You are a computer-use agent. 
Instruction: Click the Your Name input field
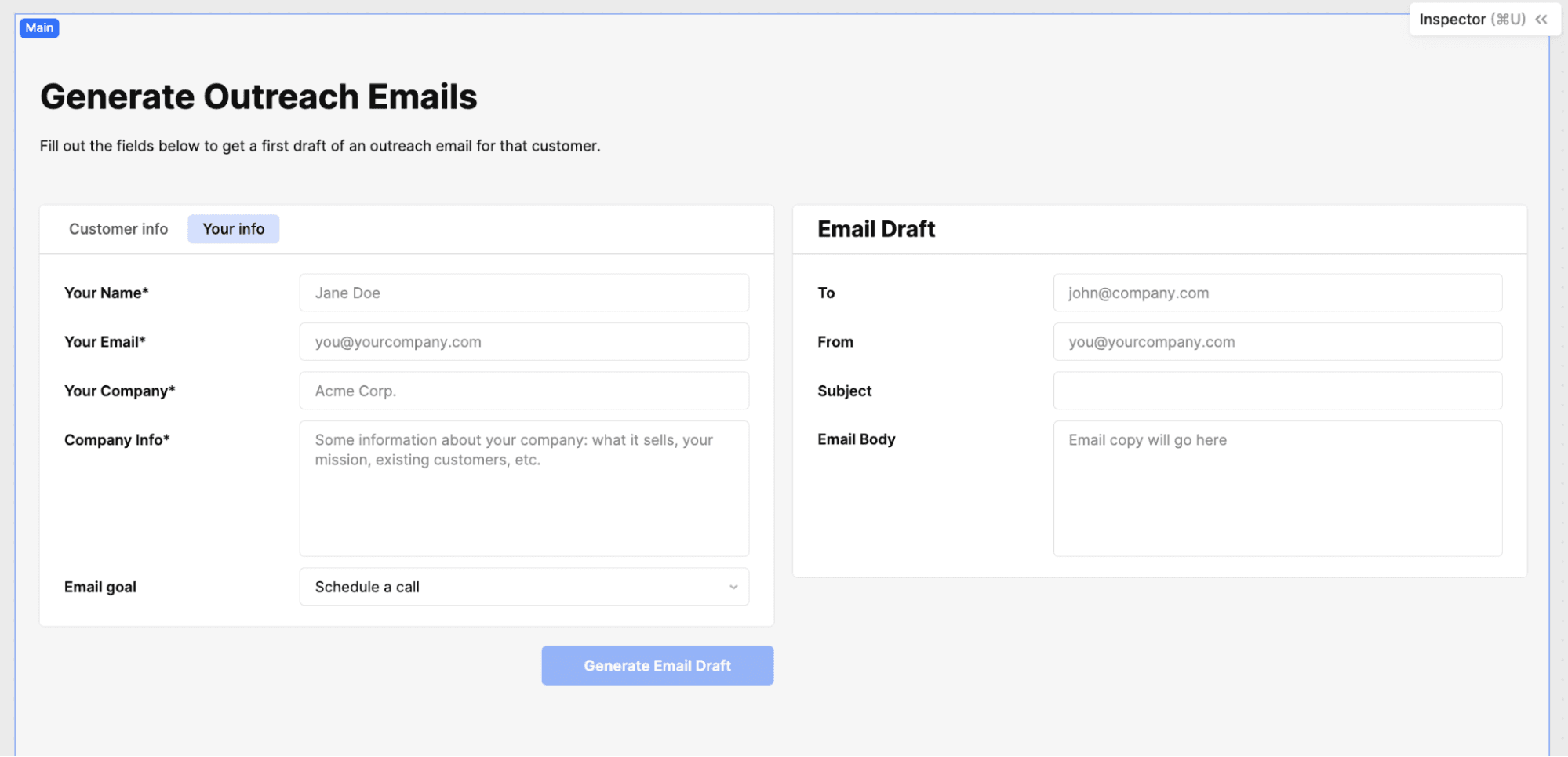click(523, 293)
